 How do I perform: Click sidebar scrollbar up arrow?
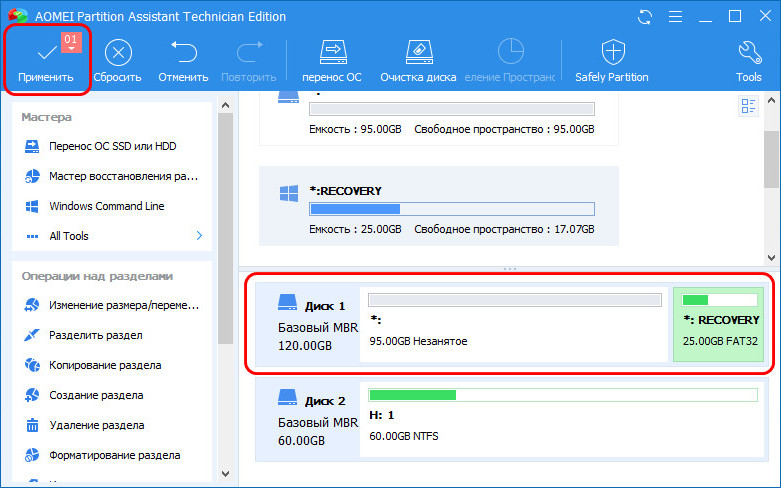point(225,105)
